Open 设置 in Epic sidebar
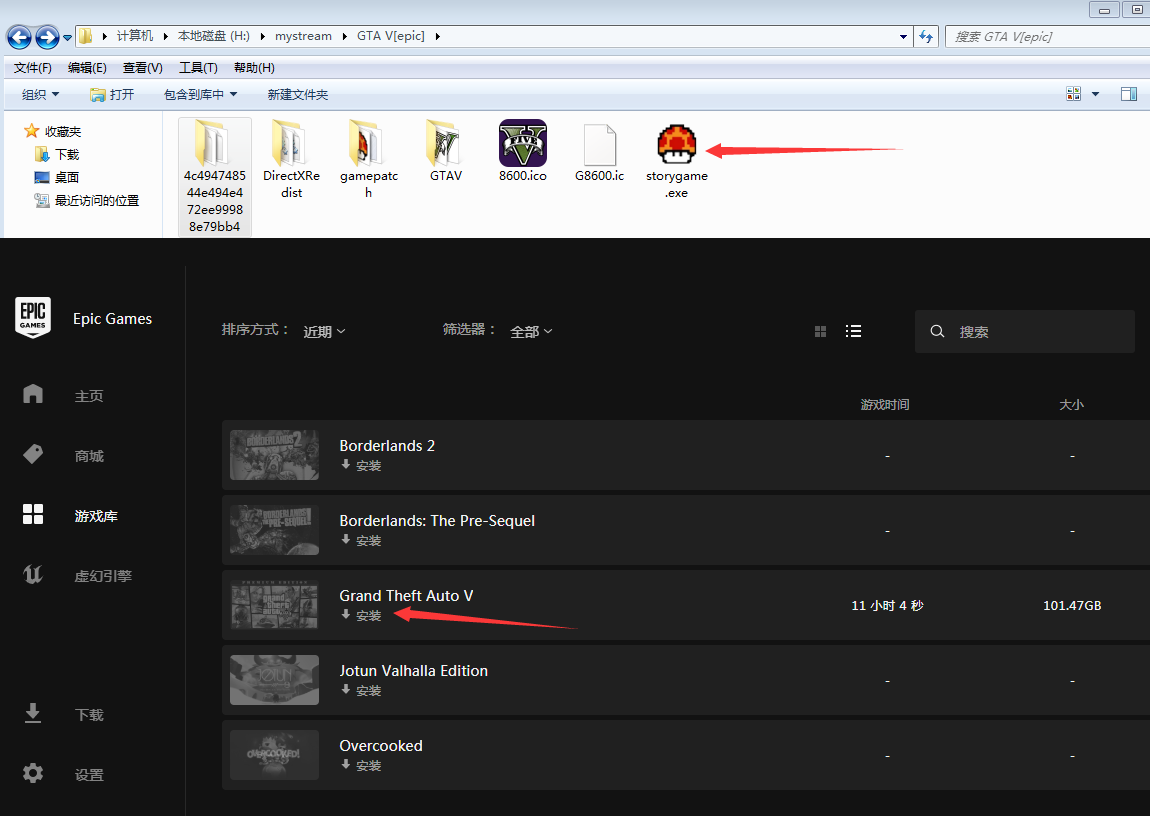1150x816 pixels. coord(64,774)
